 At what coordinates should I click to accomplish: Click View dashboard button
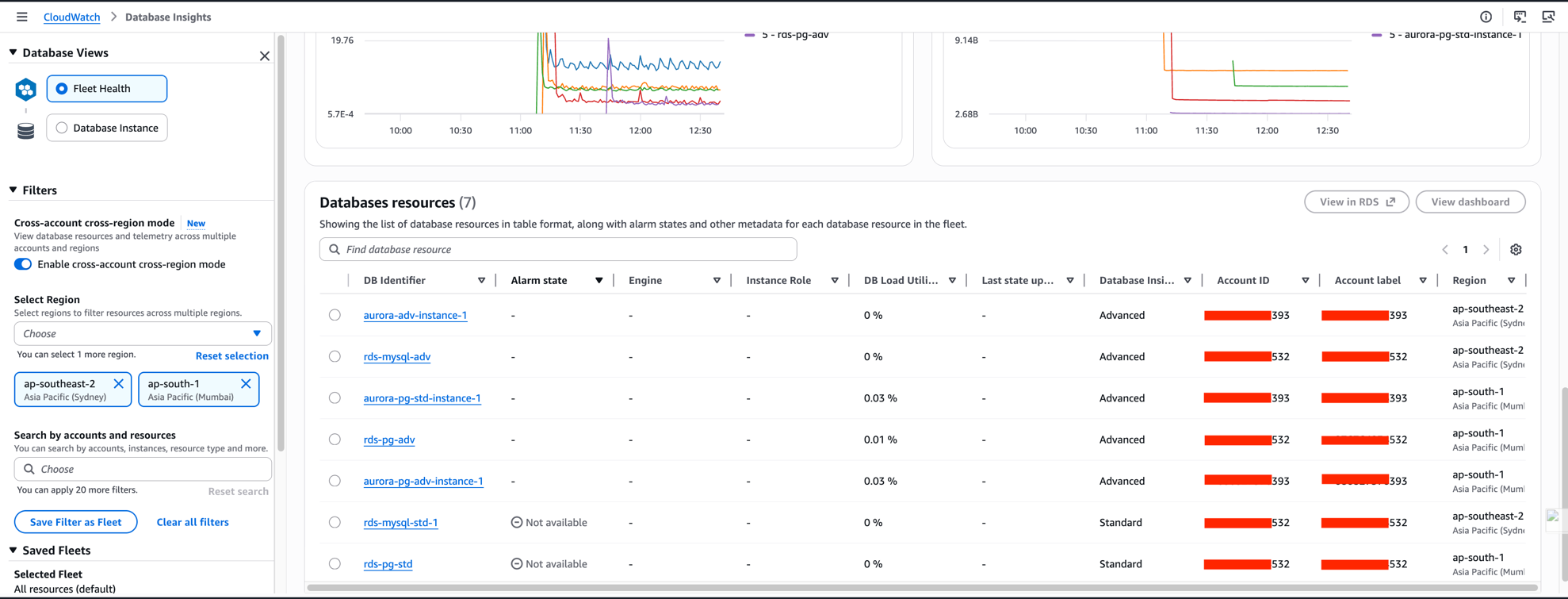(x=1470, y=202)
